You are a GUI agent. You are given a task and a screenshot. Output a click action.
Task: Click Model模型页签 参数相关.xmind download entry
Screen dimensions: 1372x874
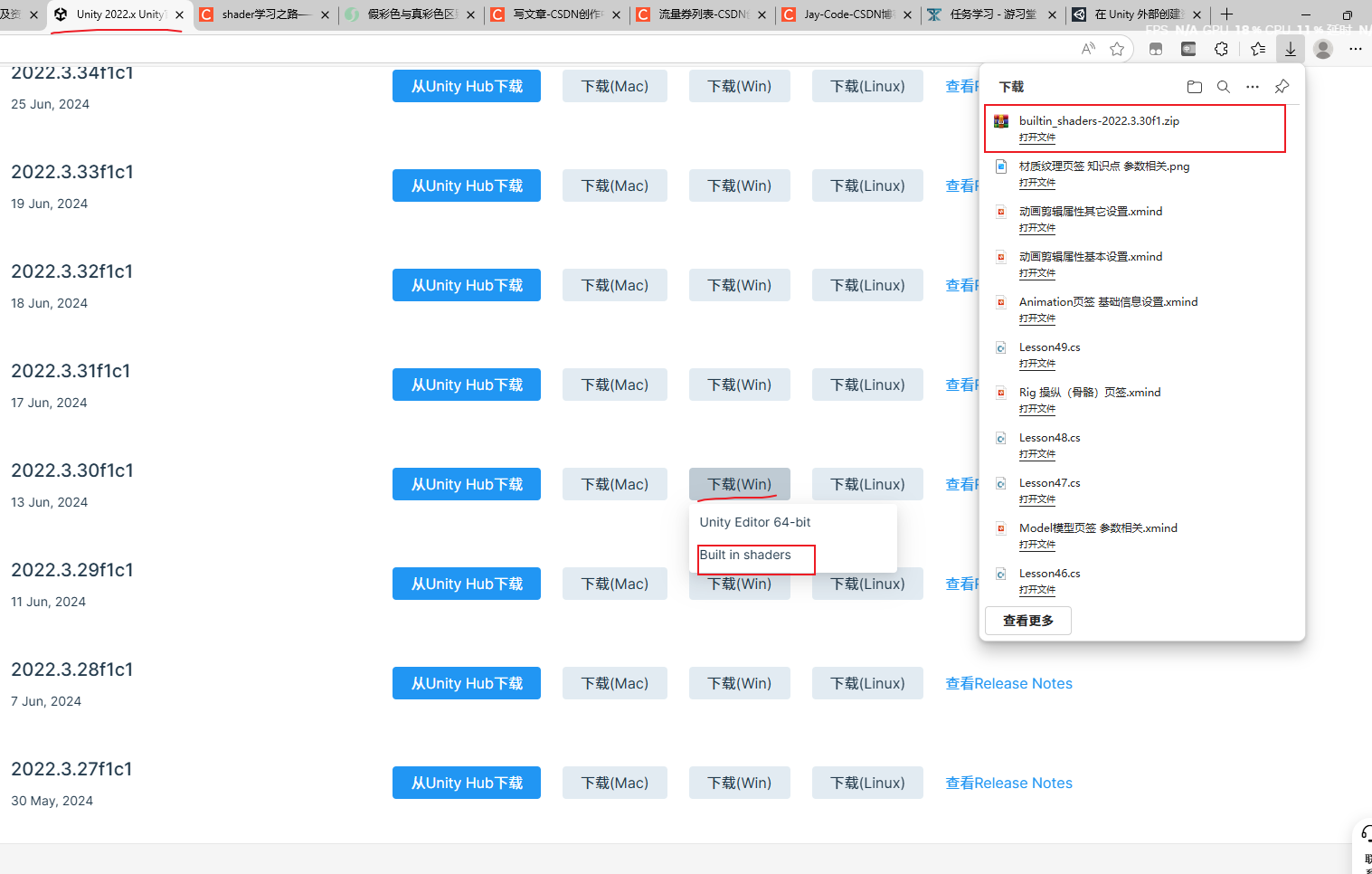coord(1141,536)
